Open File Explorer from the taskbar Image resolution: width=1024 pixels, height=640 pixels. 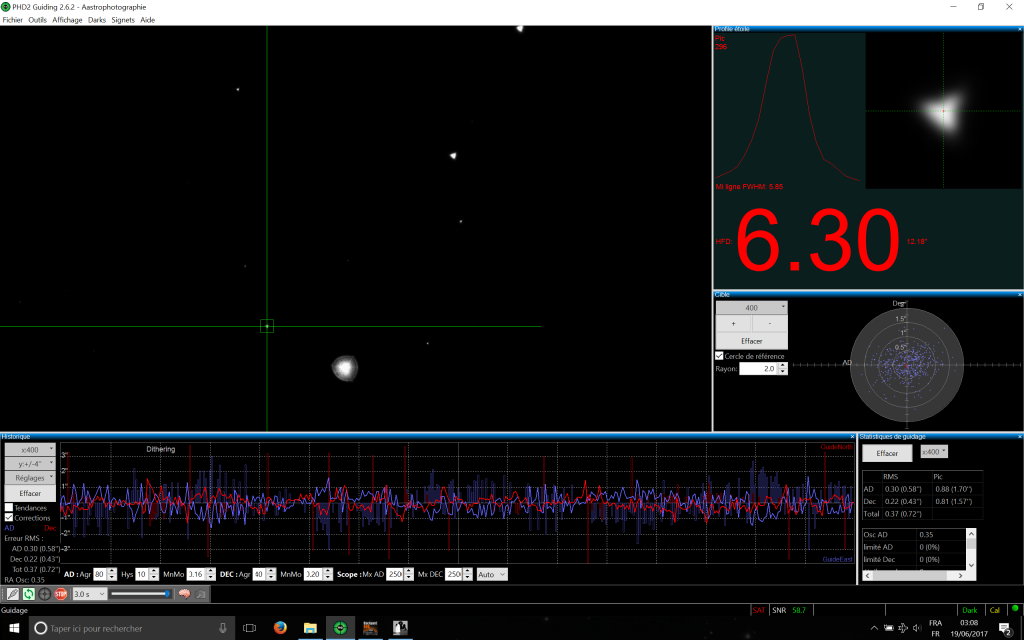310,628
